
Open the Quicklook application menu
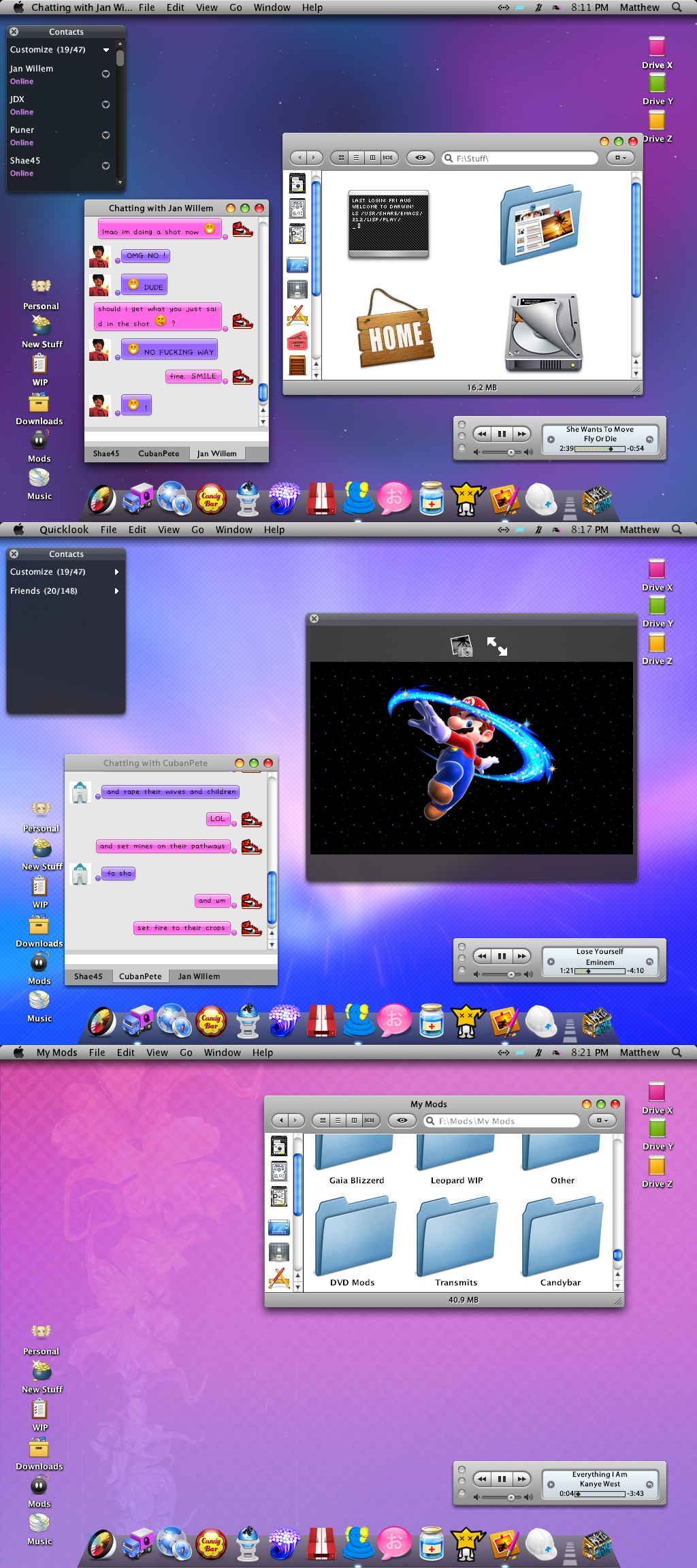tap(64, 530)
